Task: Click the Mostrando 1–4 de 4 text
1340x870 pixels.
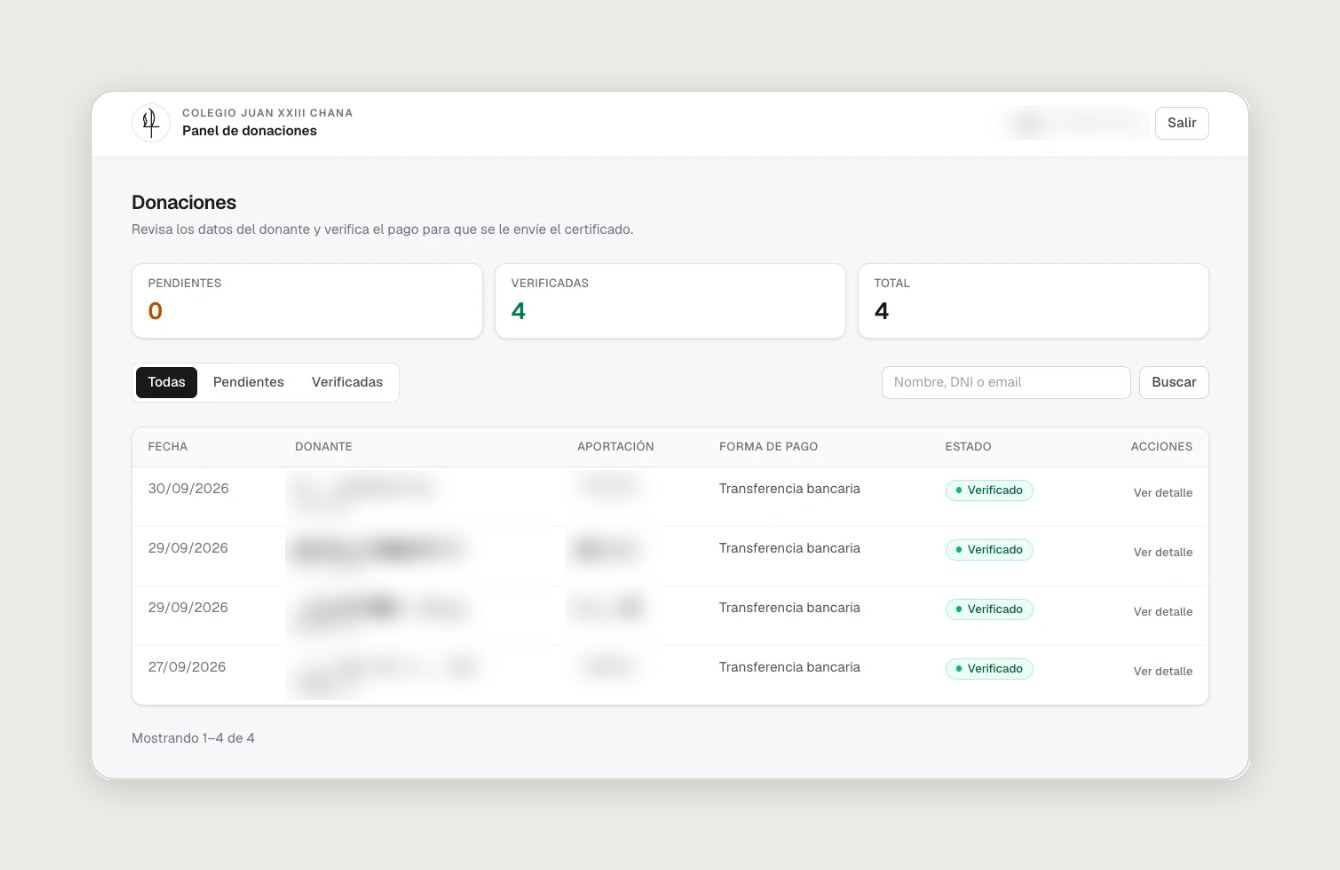Action: [x=193, y=738]
